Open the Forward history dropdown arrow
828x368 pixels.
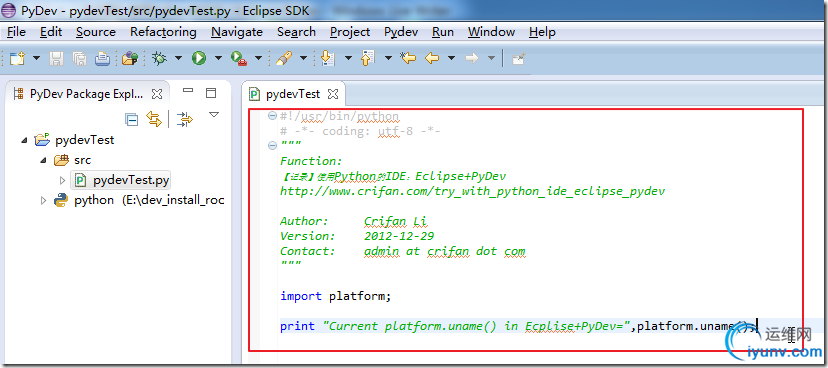click(x=491, y=59)
